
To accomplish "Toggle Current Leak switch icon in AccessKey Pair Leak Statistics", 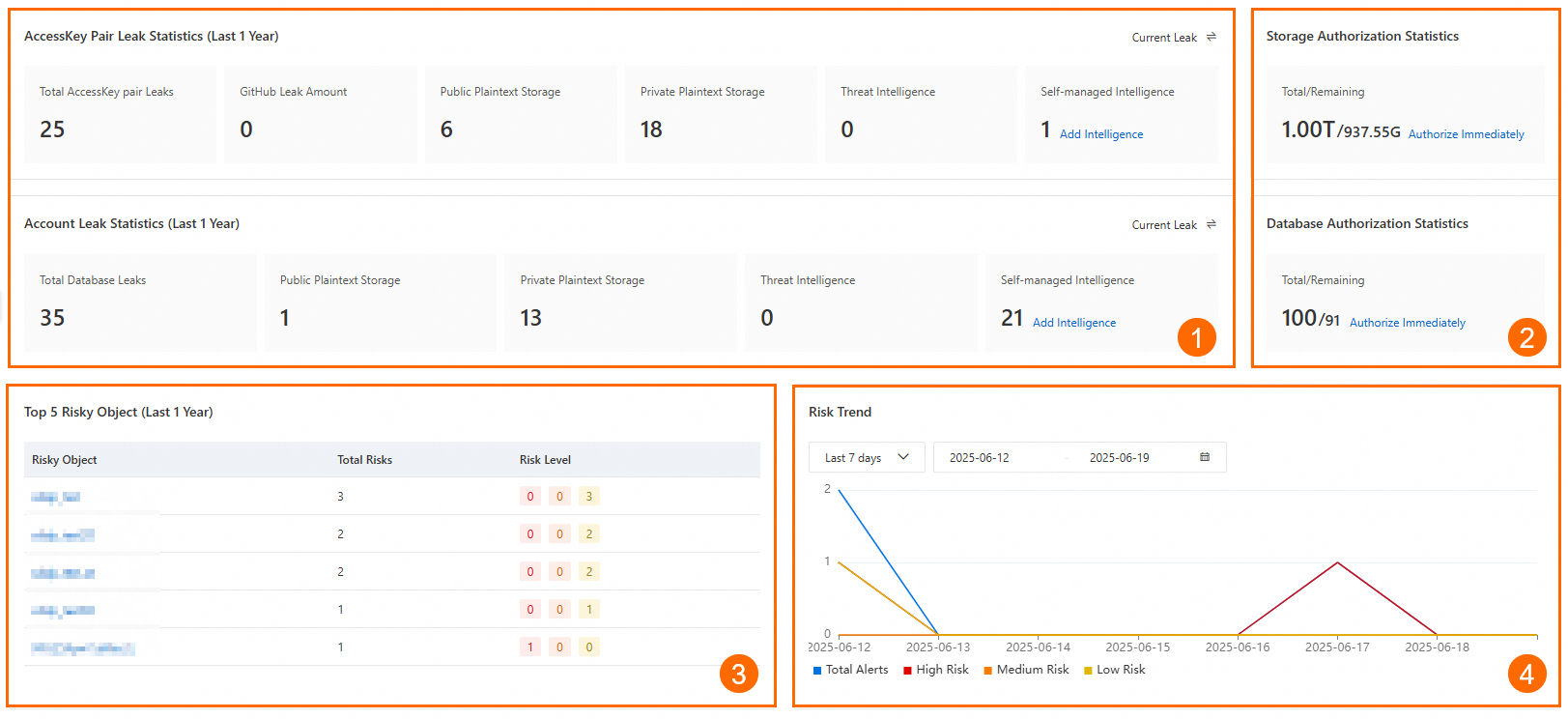I will tap(1211, 37).
